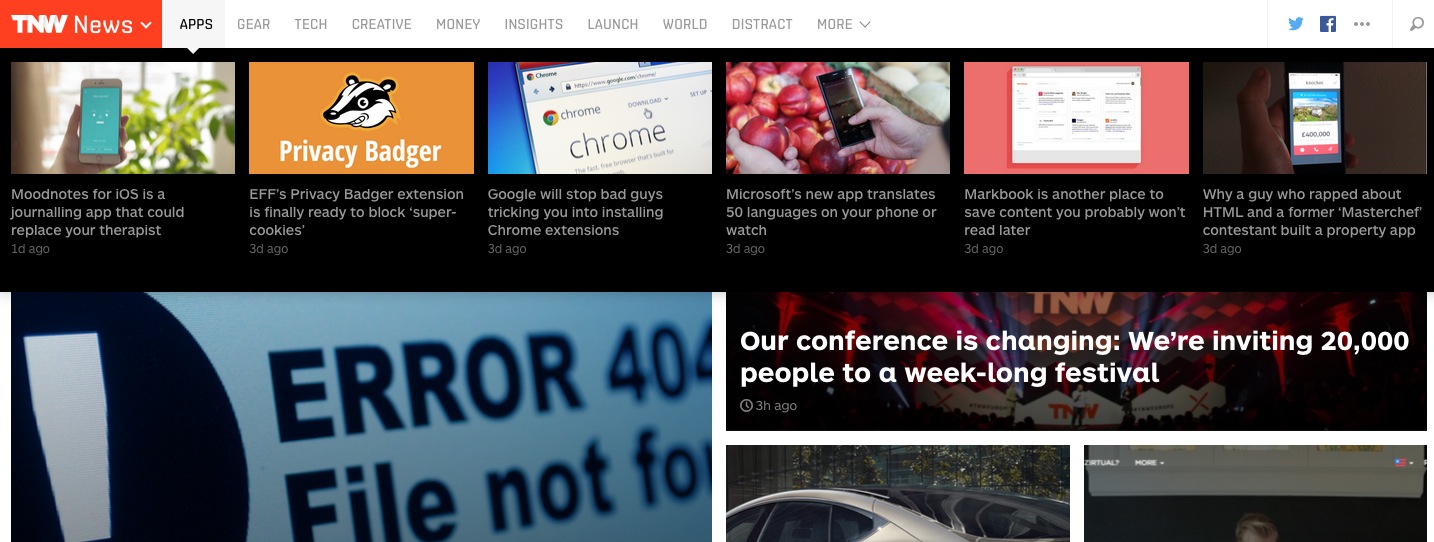Expand the MORE navigation menu

pyautogui.click(x=843, y=24)
